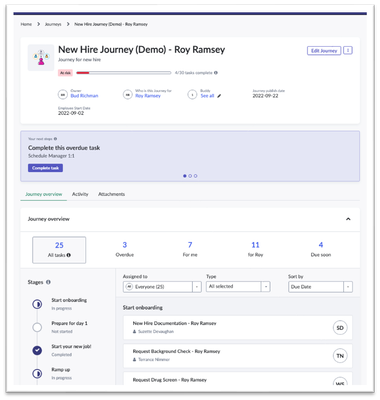The height and width of the screenshot is (400, 380).
Task: Open the Request Drug Screen task card
Action: click(x=238, y=379)
